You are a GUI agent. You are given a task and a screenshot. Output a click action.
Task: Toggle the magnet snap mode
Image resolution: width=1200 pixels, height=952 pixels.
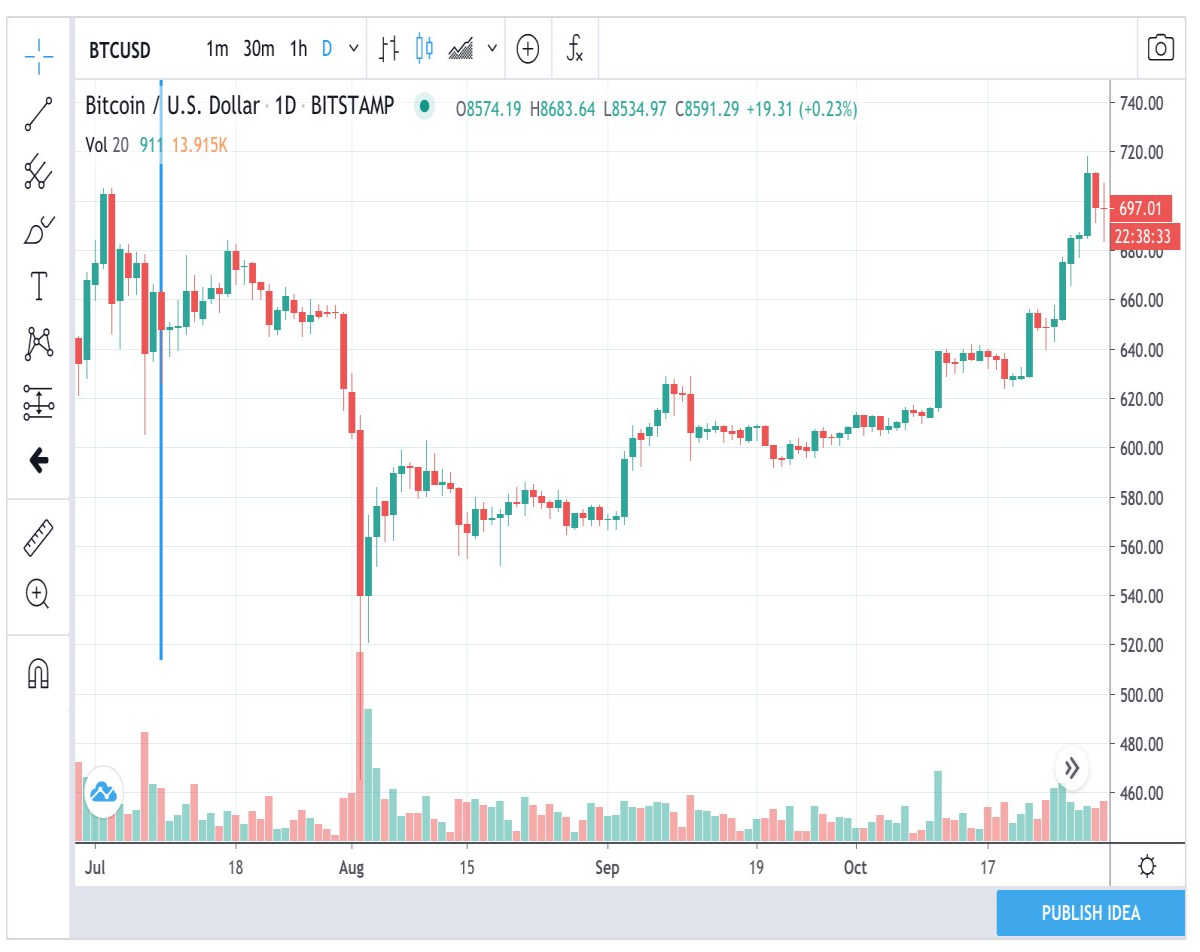point(38,673)
